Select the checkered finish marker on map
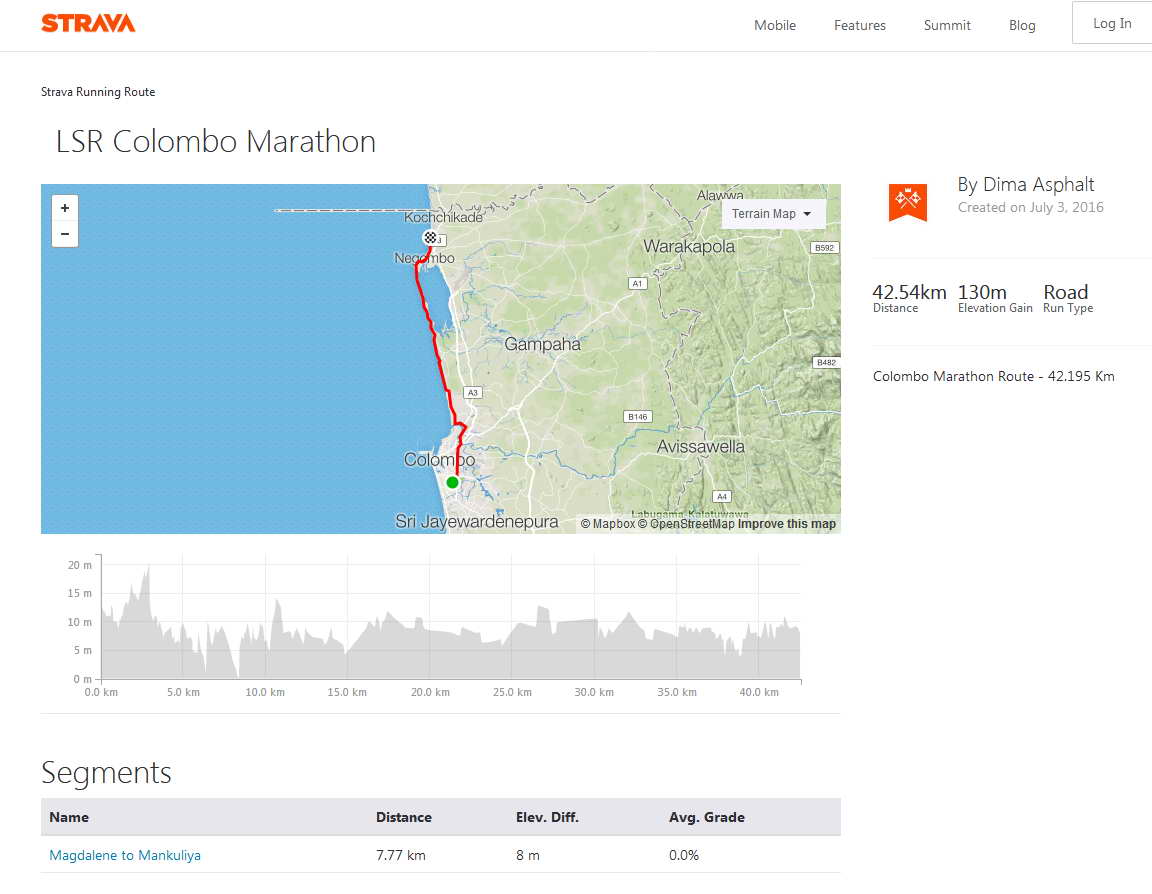Image resolution: width=1152 pixels, height=894 pixels. (x=431, y=237)
